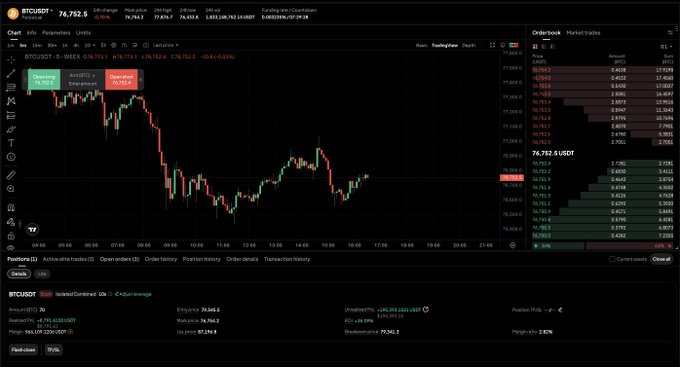Switch to the Chart tab
This screenshot has width=680, height=367.
pos(14,33)
